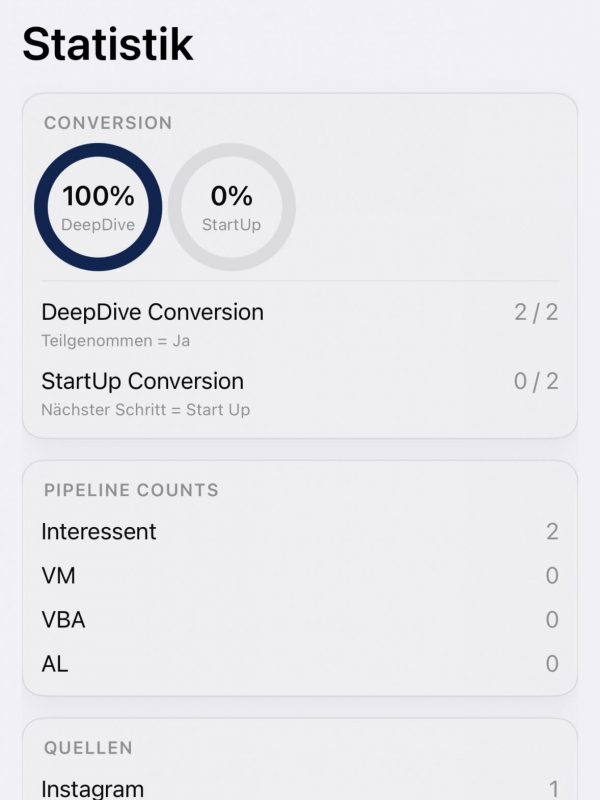
Task: Click the Interessent count of 2
Action: coord(552,532)
